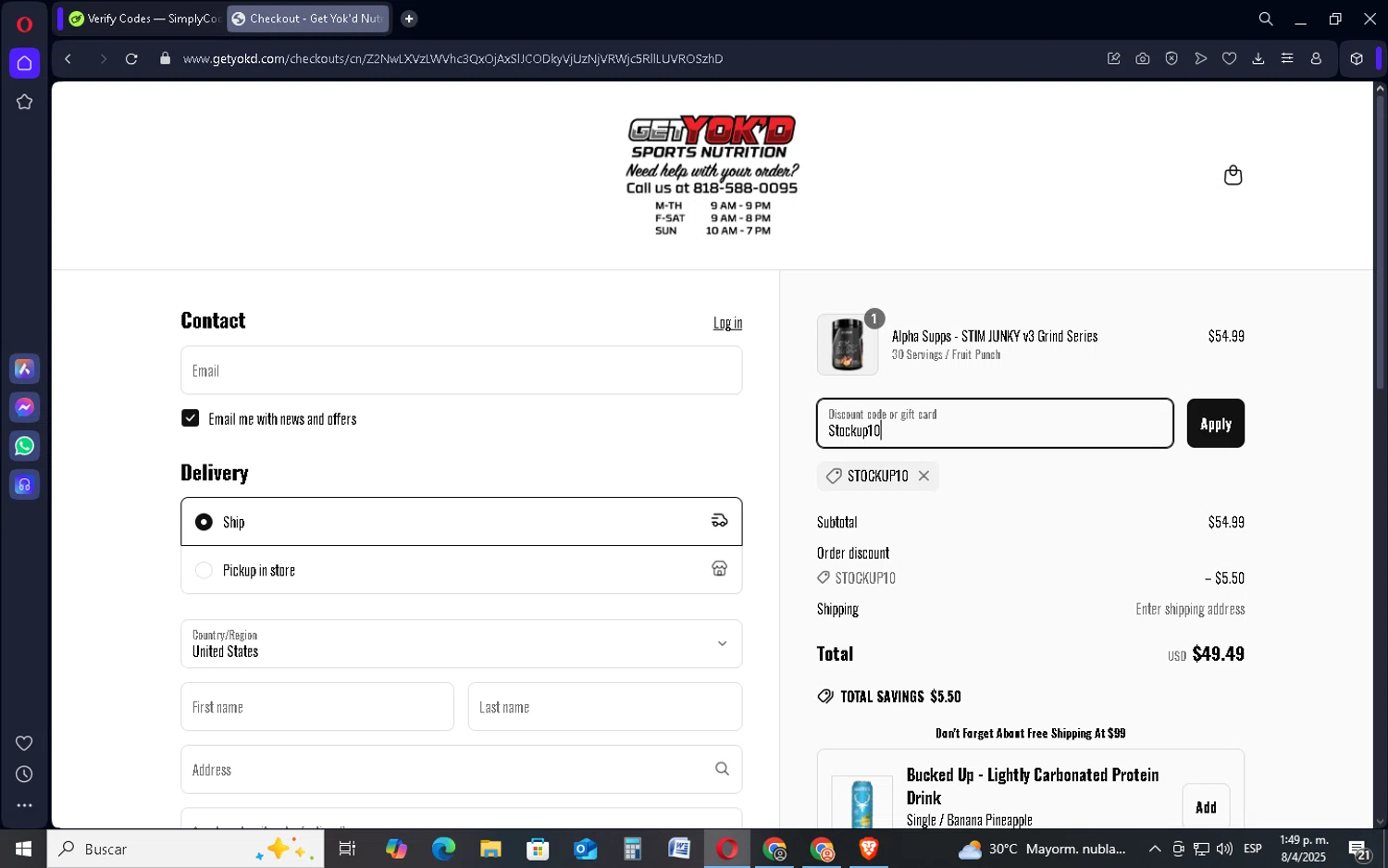
Task: Click the Buscar taskbar search box
Action: click(x=185, y=849)
